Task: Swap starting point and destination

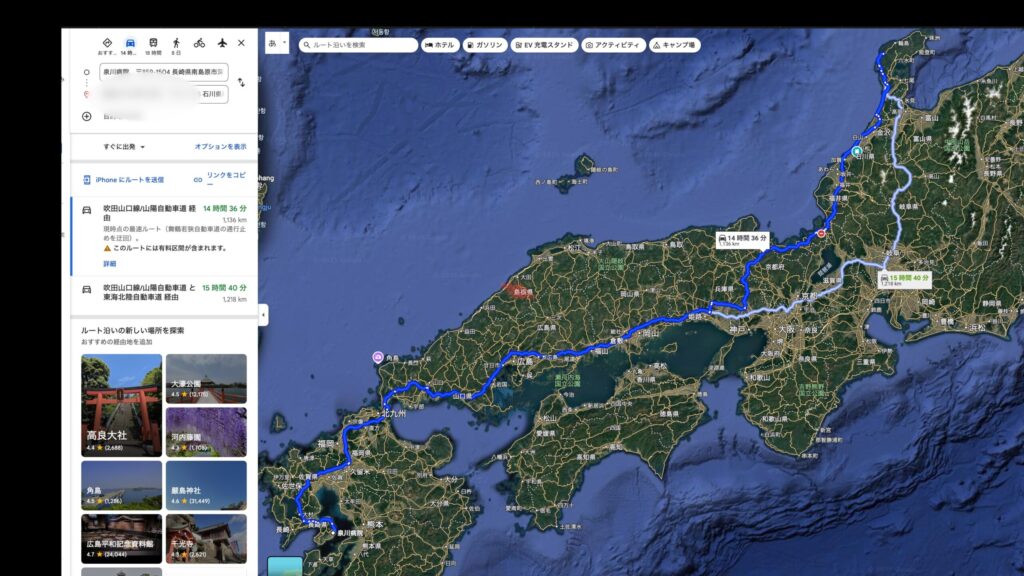Action: coord(241,82)
